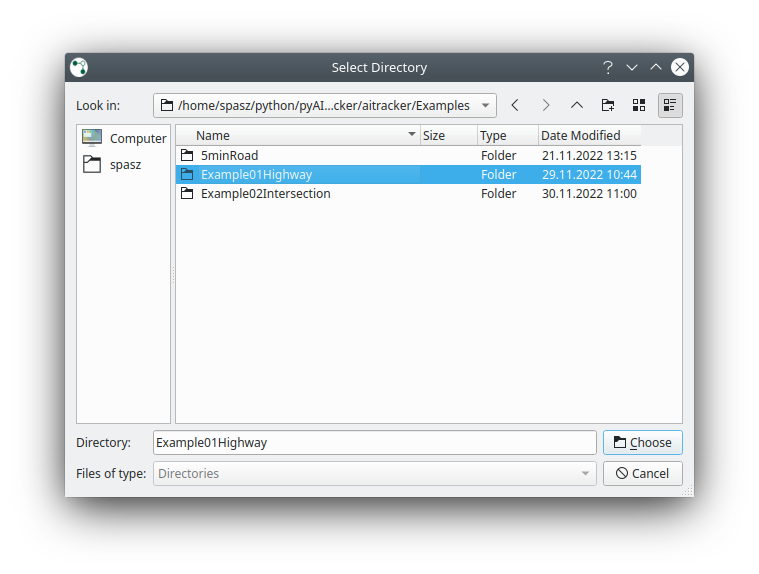The width and height of the screenshot is (759, 574).
Task: Select the Example02Intersection folder
Action: (x=265, y=194)
